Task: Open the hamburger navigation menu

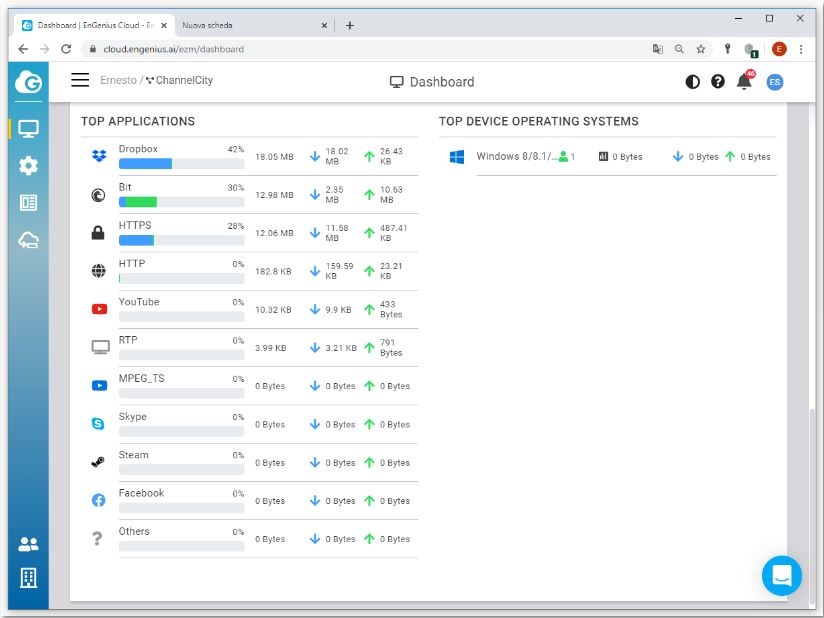Action: pos(80,81)
